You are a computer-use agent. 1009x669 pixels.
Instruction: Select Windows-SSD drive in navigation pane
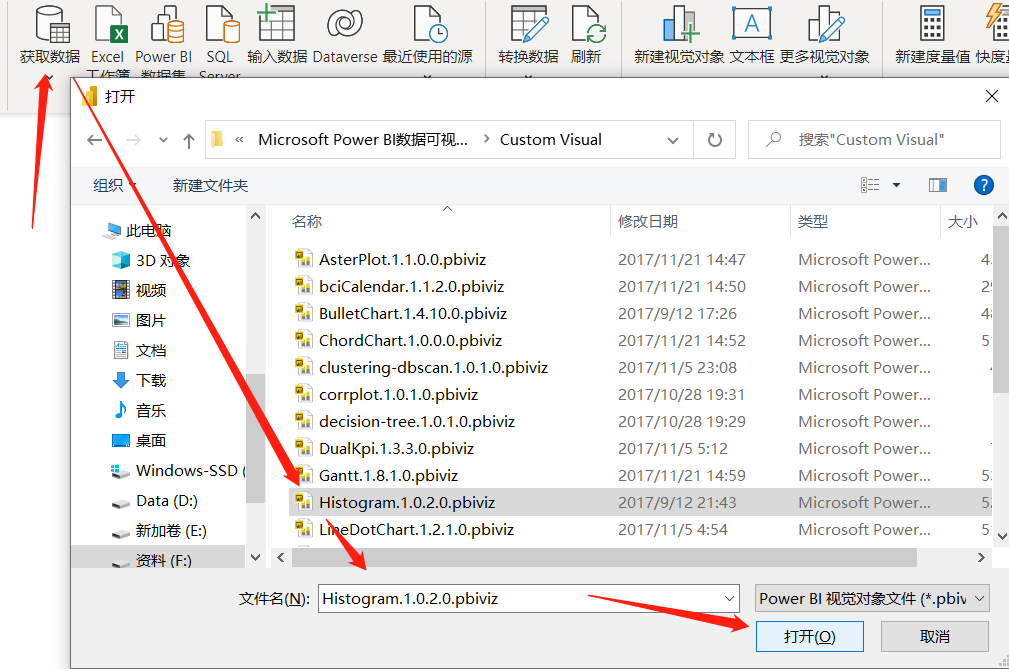178,470
